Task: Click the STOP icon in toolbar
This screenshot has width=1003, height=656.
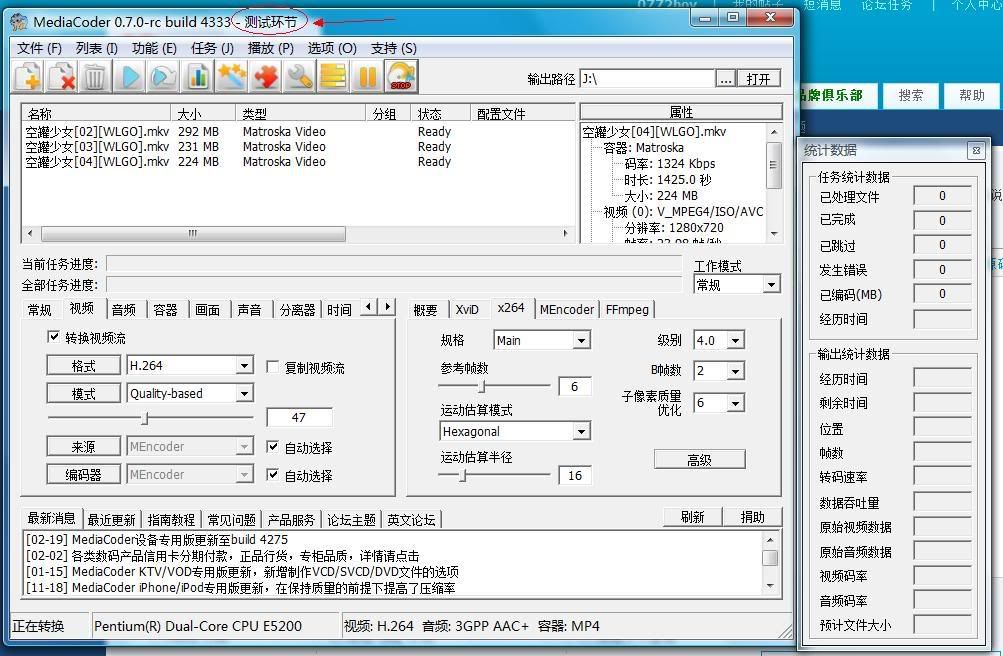Action: pos(401,76)
